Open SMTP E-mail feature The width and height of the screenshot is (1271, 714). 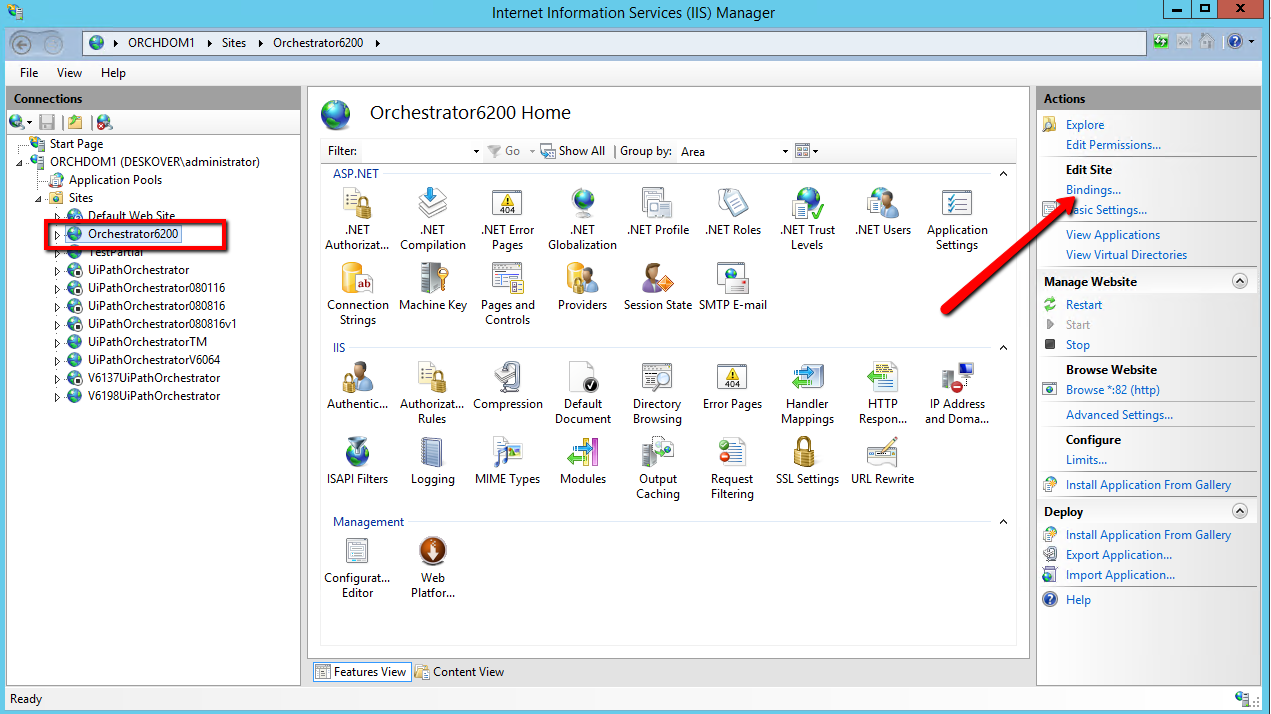[733, 287]
